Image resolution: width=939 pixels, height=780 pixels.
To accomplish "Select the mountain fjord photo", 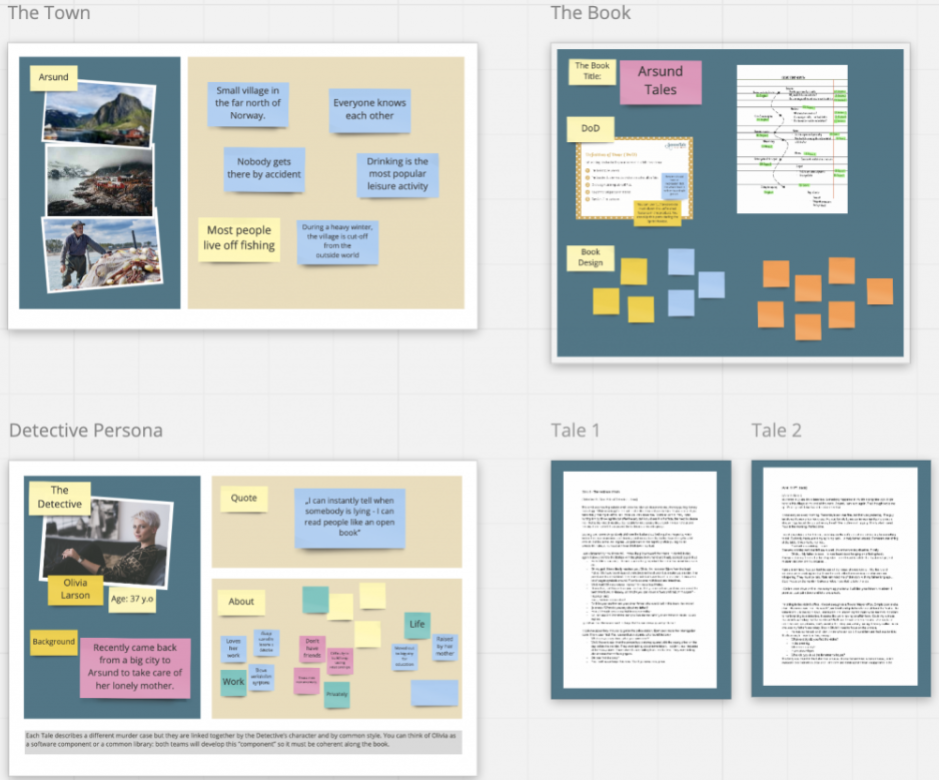I will (99, 113).
